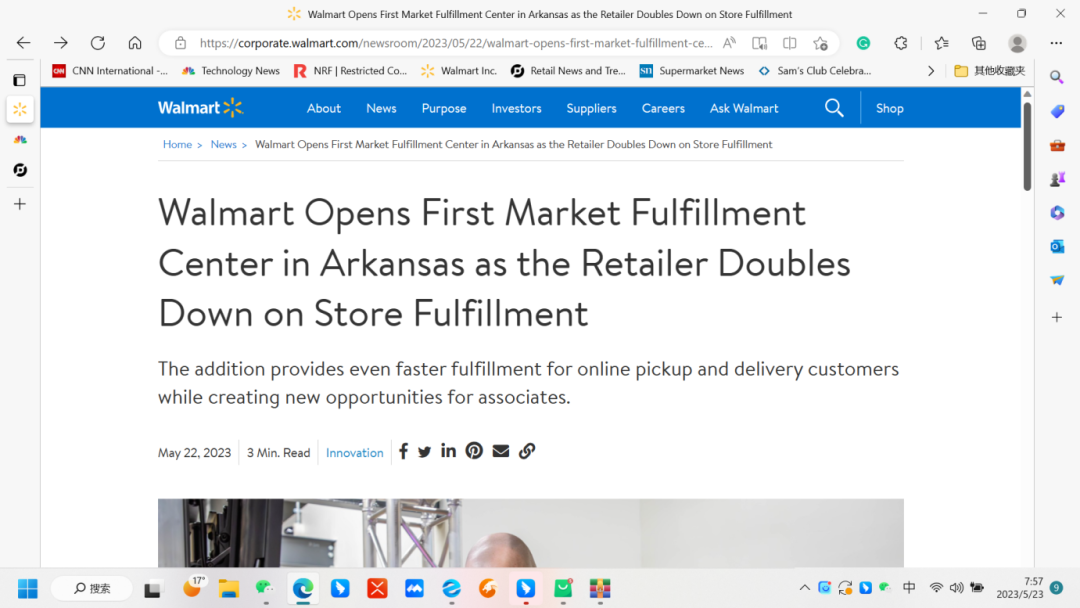Open the 其他收藏夹 favorites folder
The width and height of the screenshot is (1080, 608).
tap(990, 71)
